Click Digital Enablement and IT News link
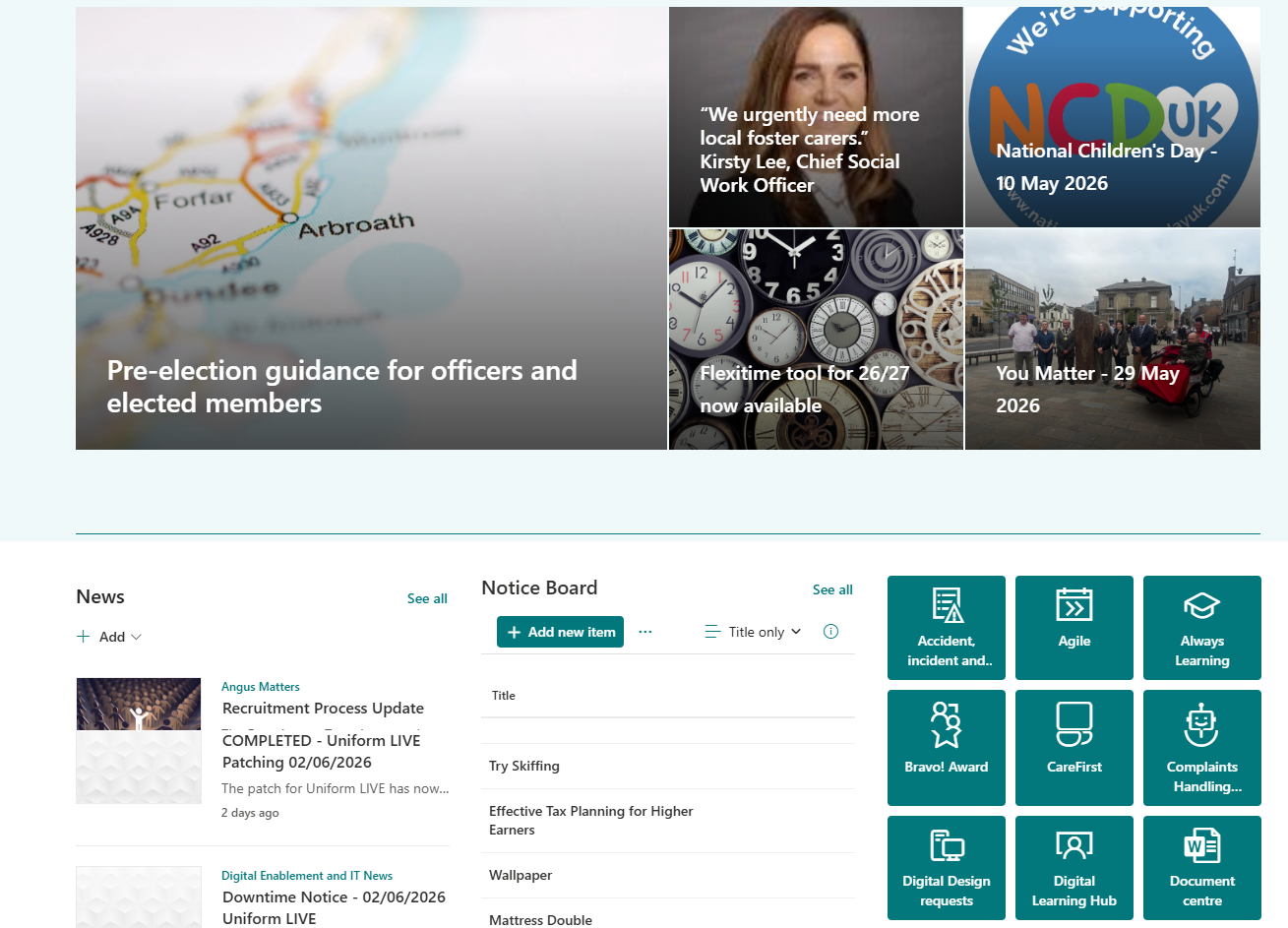Viewport: 1288px width, 928px height. pos(307,876)
